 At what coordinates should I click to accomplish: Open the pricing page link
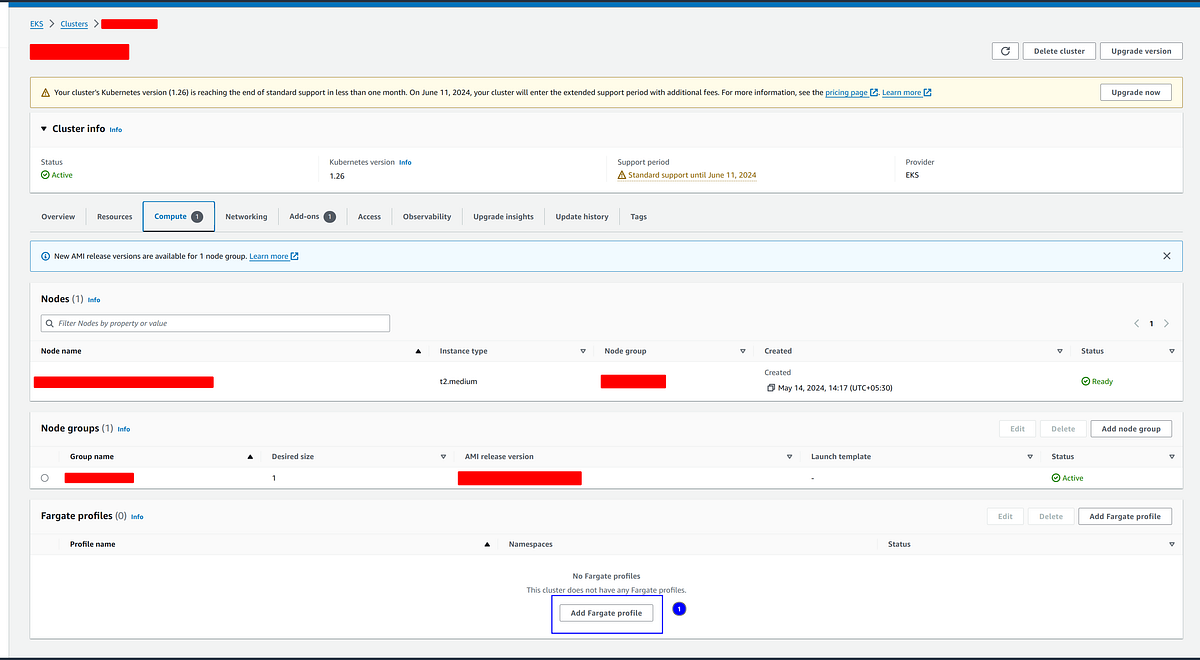[846, 92]
